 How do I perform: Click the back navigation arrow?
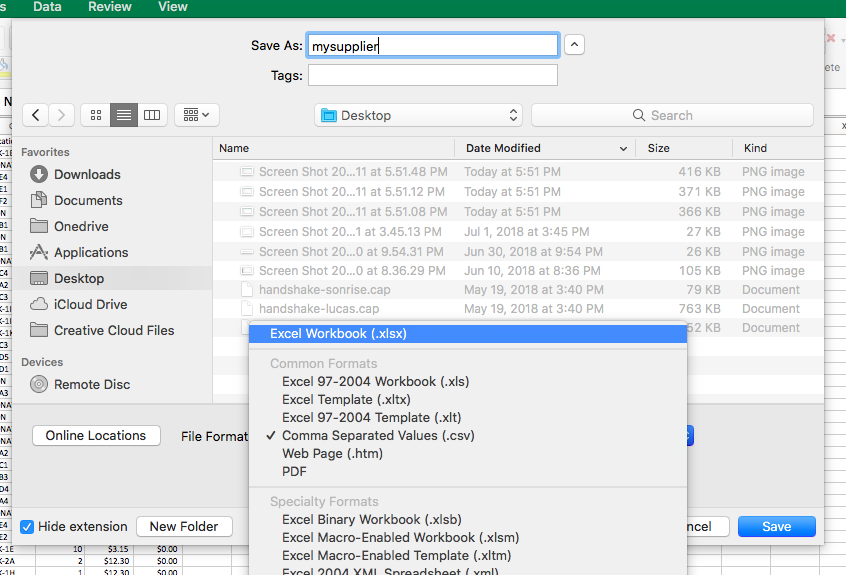[36, 115]
